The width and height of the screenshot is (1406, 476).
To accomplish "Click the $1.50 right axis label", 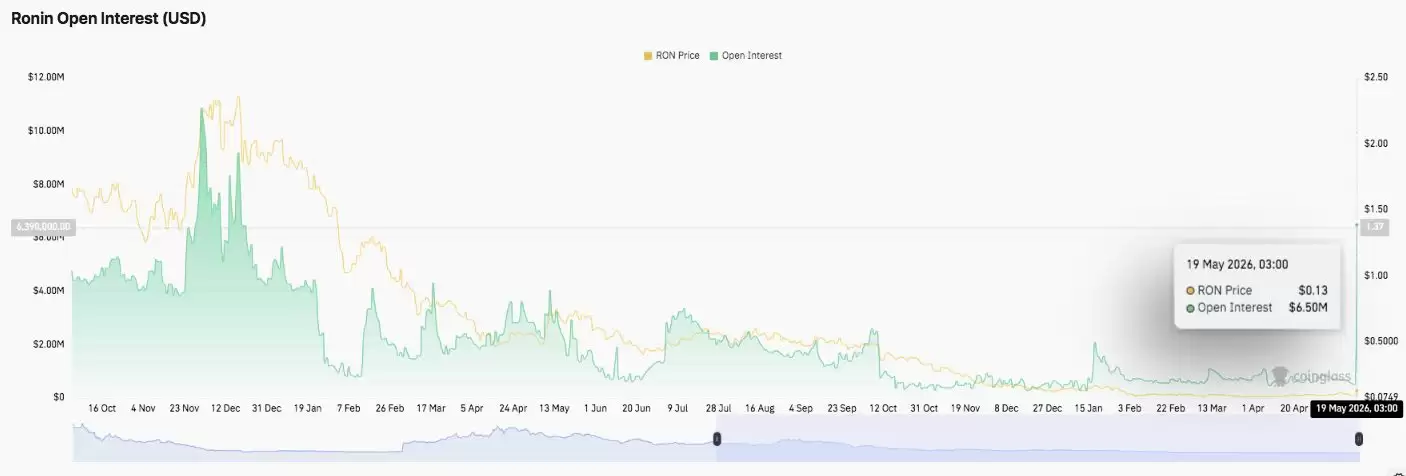I will (x=1376, y=209).
